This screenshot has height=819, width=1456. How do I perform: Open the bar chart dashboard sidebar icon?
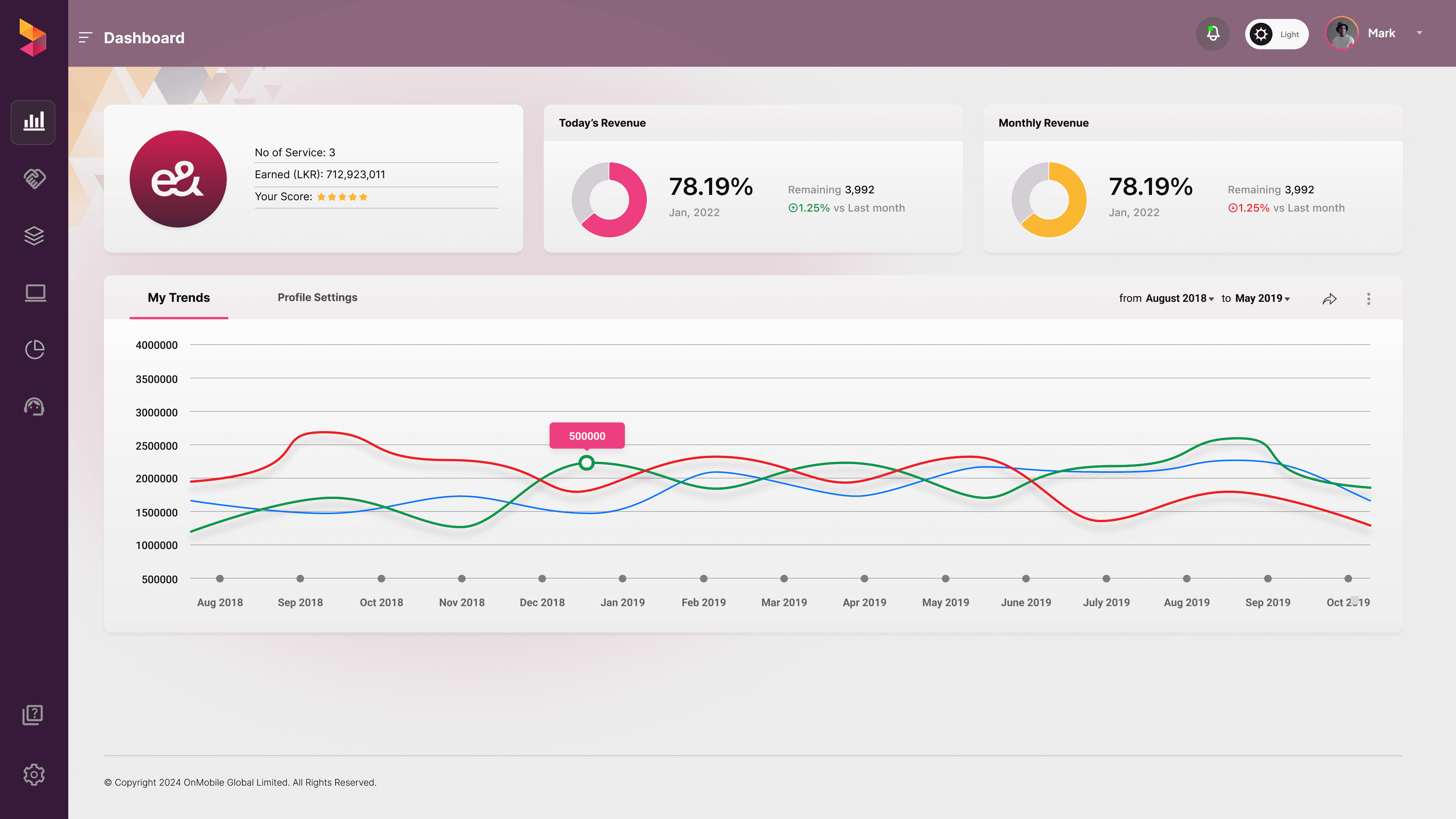pos(33,122)
